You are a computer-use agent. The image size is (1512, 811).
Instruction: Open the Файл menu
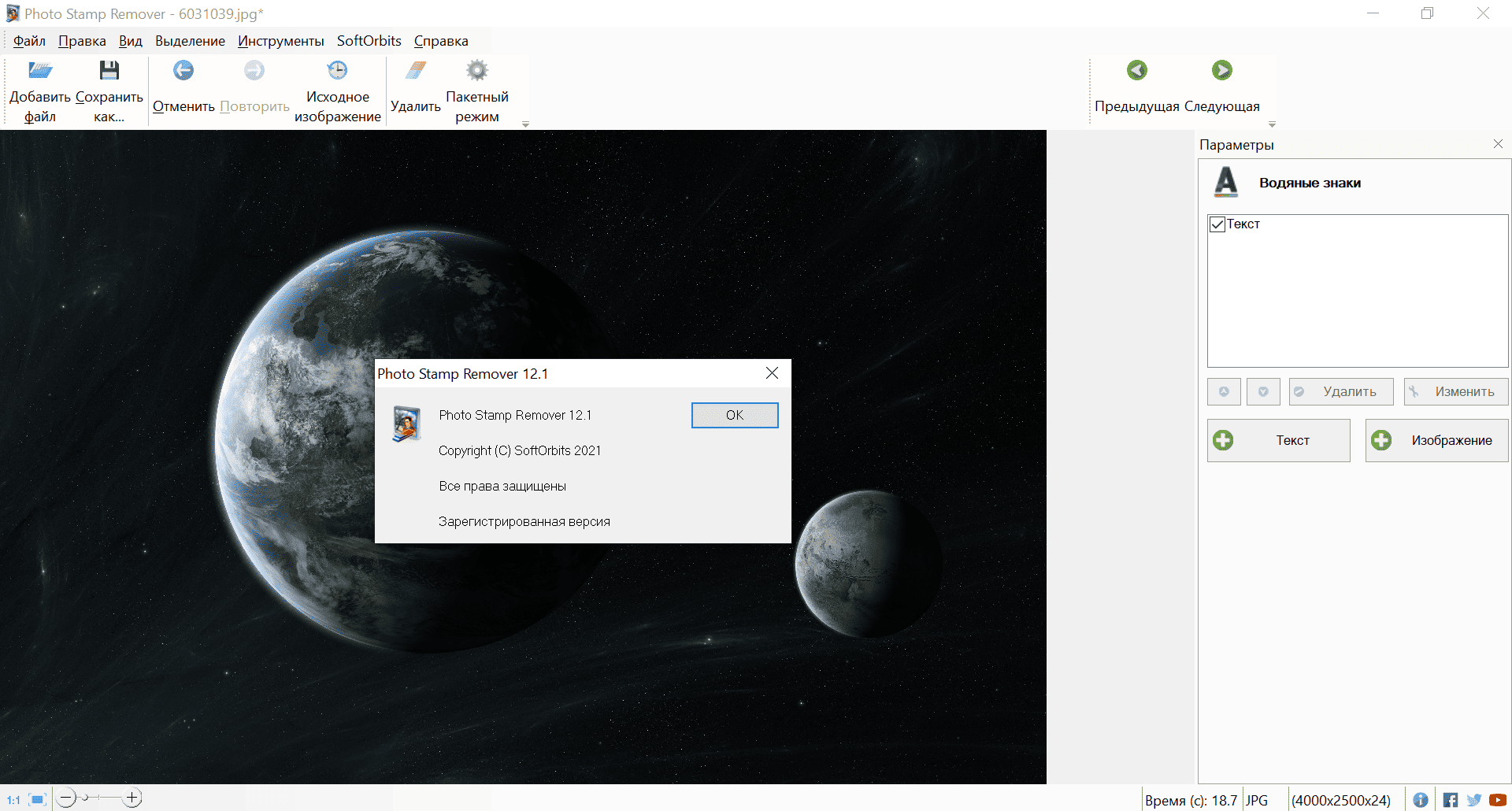[x=29, y=41]
